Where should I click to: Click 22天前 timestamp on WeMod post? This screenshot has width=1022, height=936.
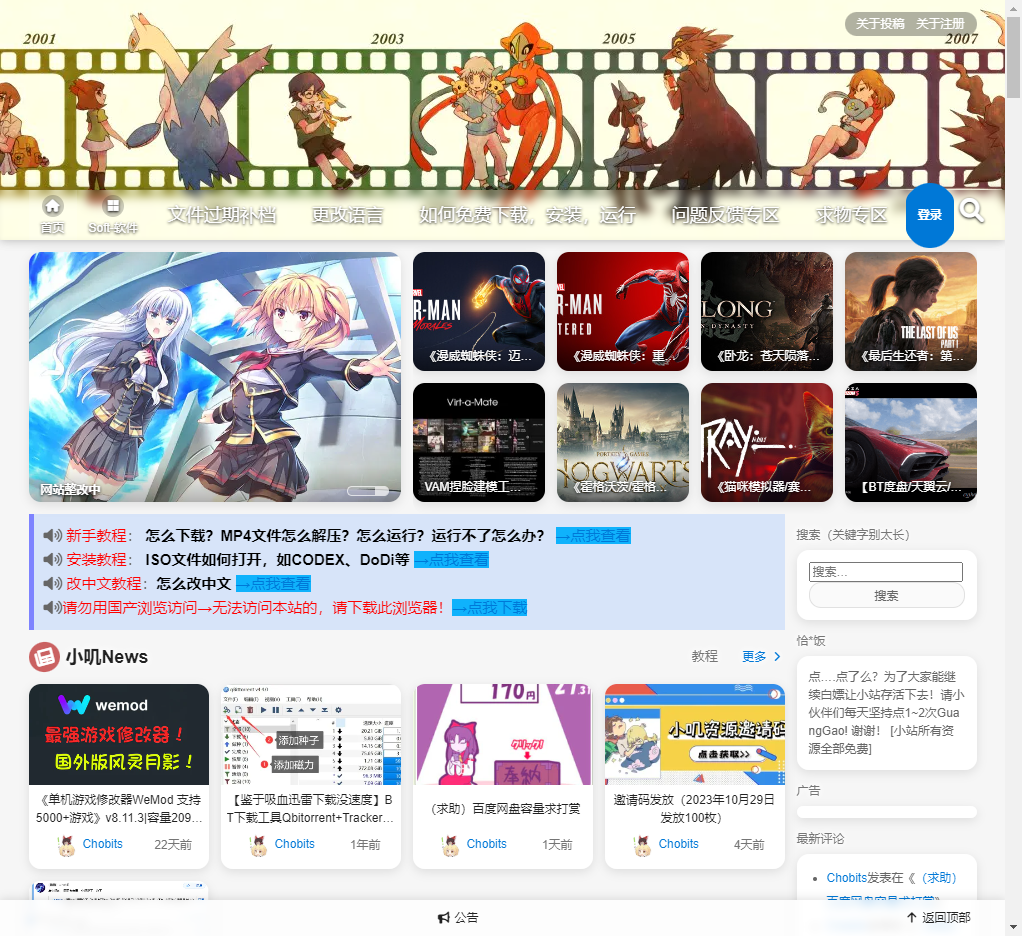click(x=173, y=845)
